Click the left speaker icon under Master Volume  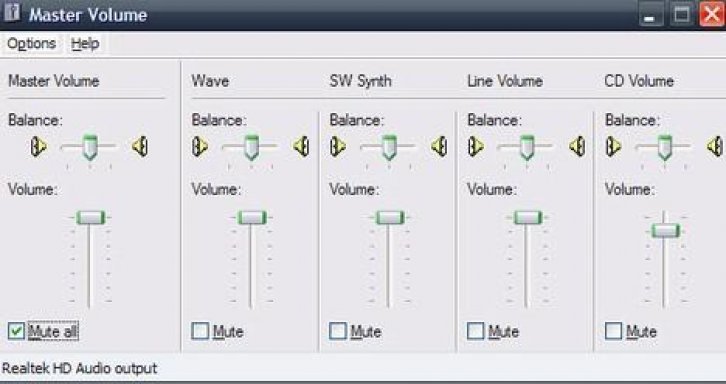(38, 147)
